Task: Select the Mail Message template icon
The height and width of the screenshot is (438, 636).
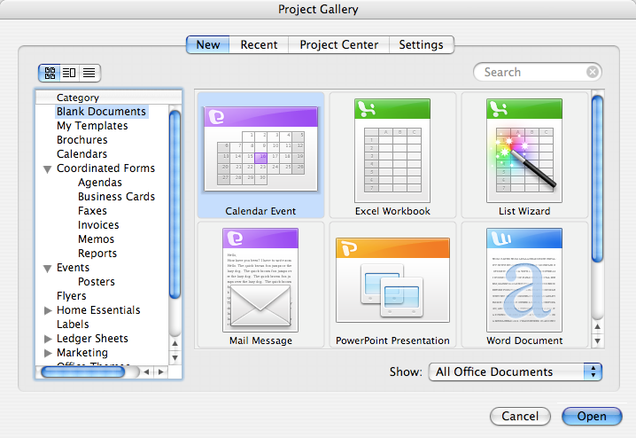Action: click(x=260, y=280)
